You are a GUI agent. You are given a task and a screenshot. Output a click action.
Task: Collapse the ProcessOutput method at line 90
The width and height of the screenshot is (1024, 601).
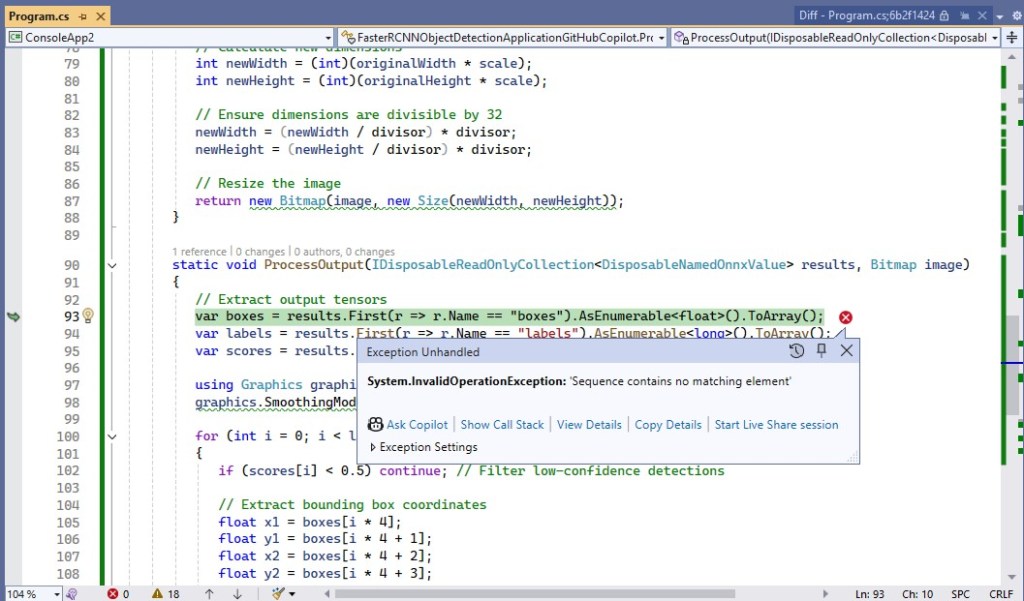(x=111, y=265)
